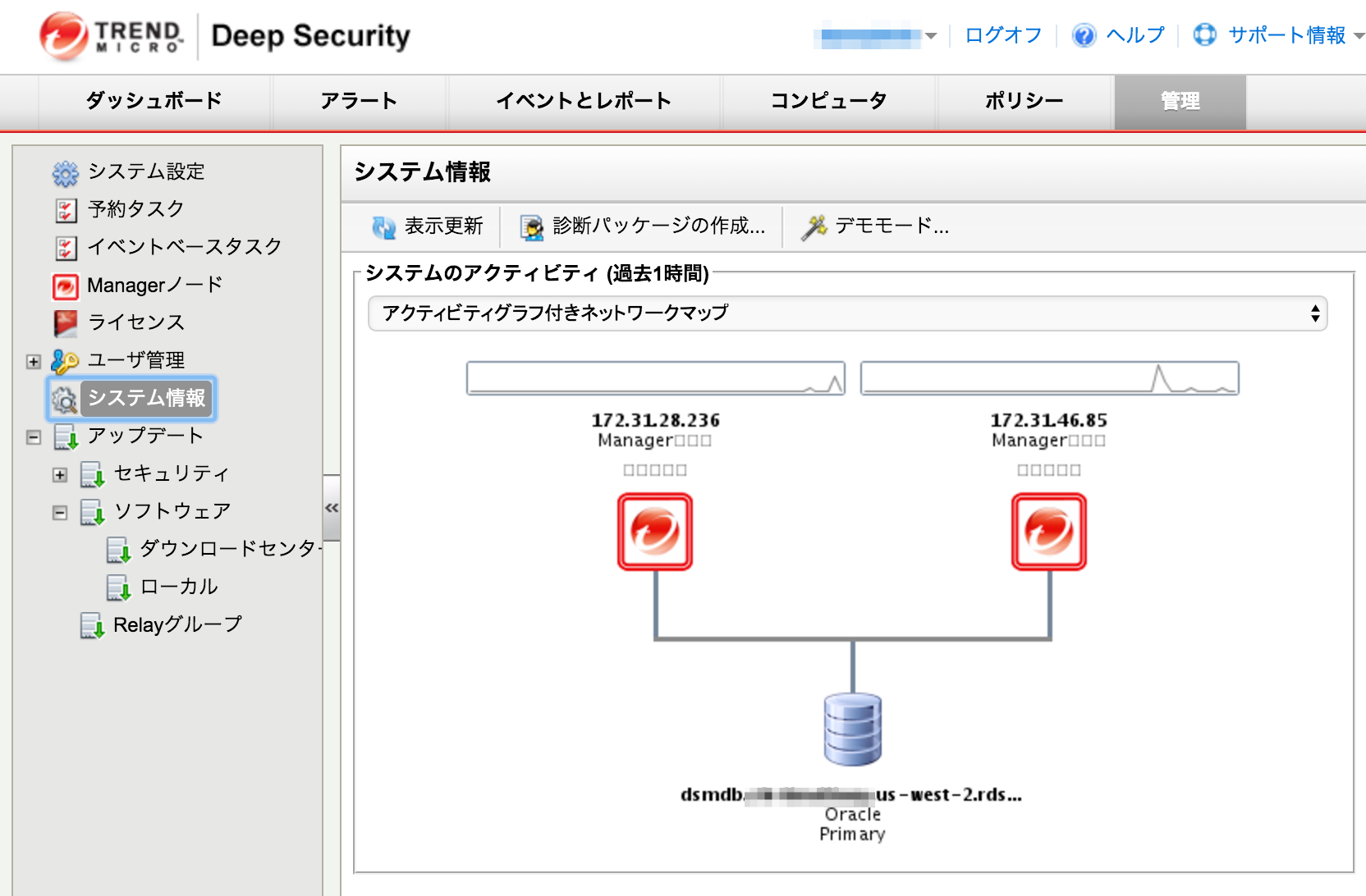Select the 予約タスク task icon
The width and height of the screenshot is (1366, 896).
[x=64, y=210]
